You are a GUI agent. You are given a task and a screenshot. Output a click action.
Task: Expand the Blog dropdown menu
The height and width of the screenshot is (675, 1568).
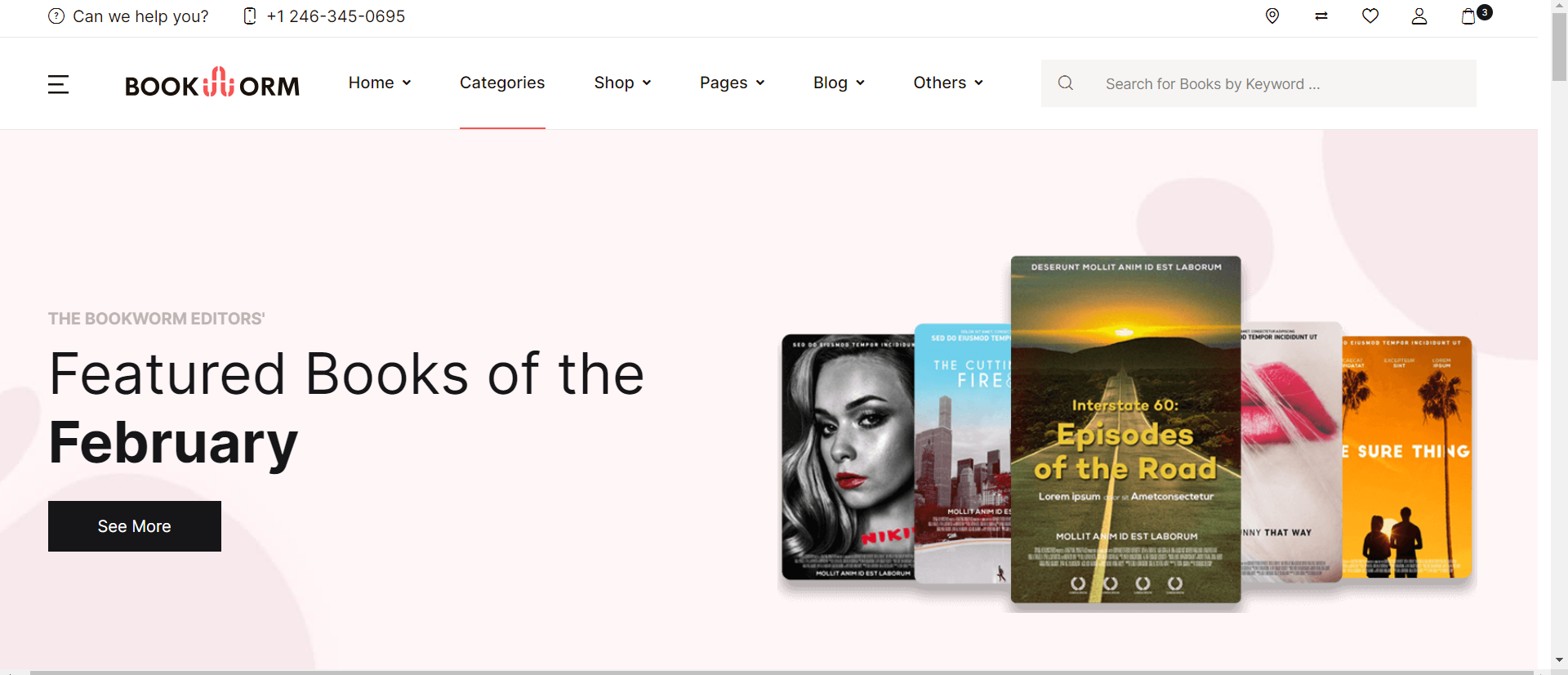(x=839, y=83)
